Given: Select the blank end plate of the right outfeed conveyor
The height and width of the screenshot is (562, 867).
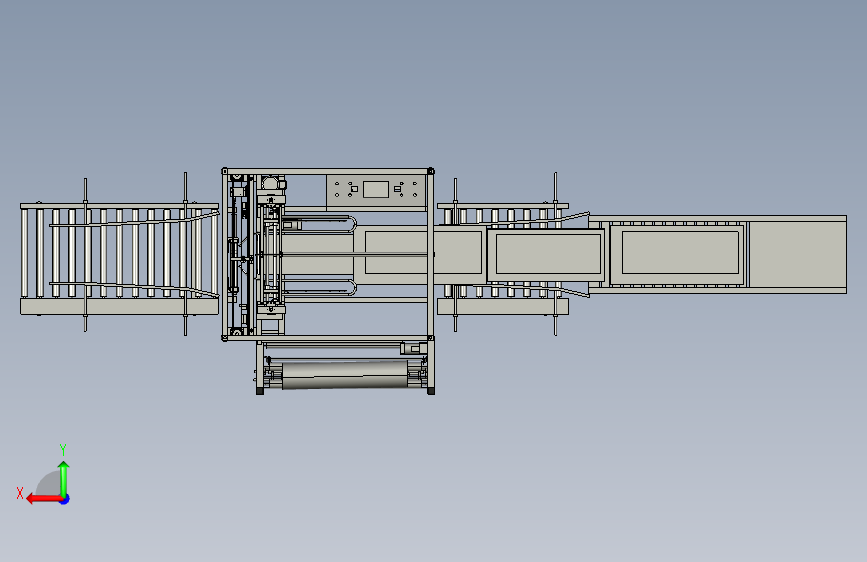Looking at the screenshot, I should pos(796,254).
